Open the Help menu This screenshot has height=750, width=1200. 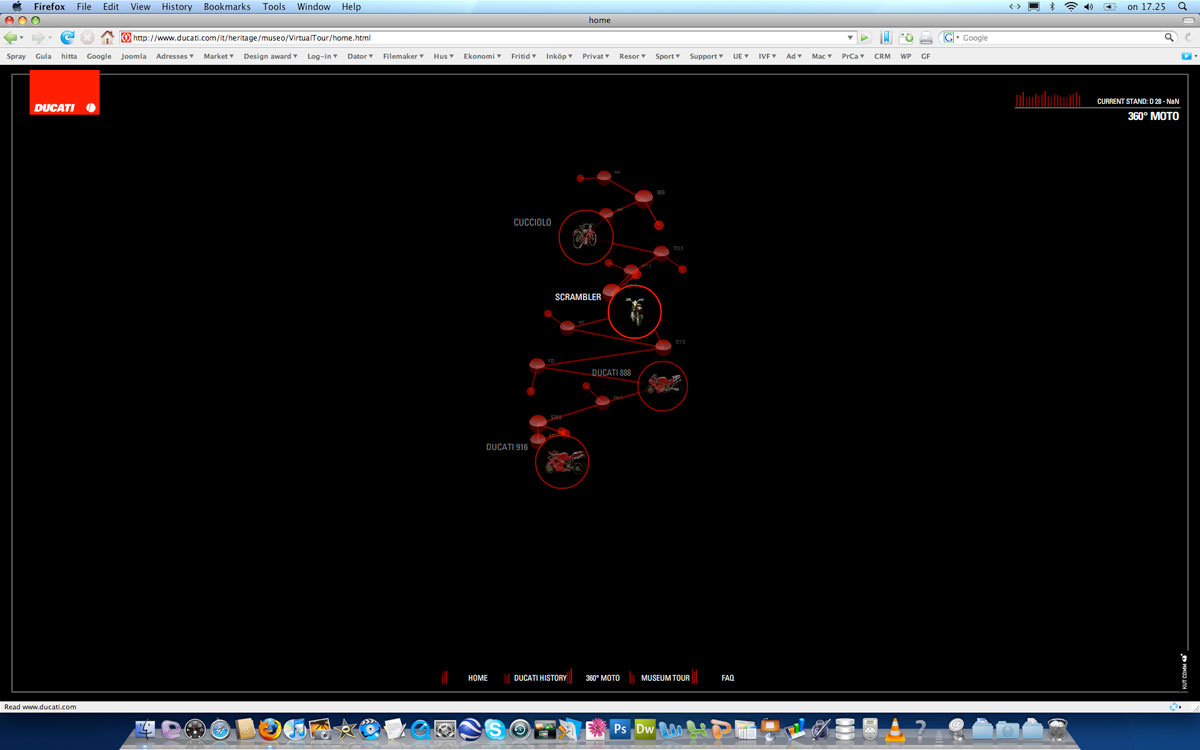351,6
